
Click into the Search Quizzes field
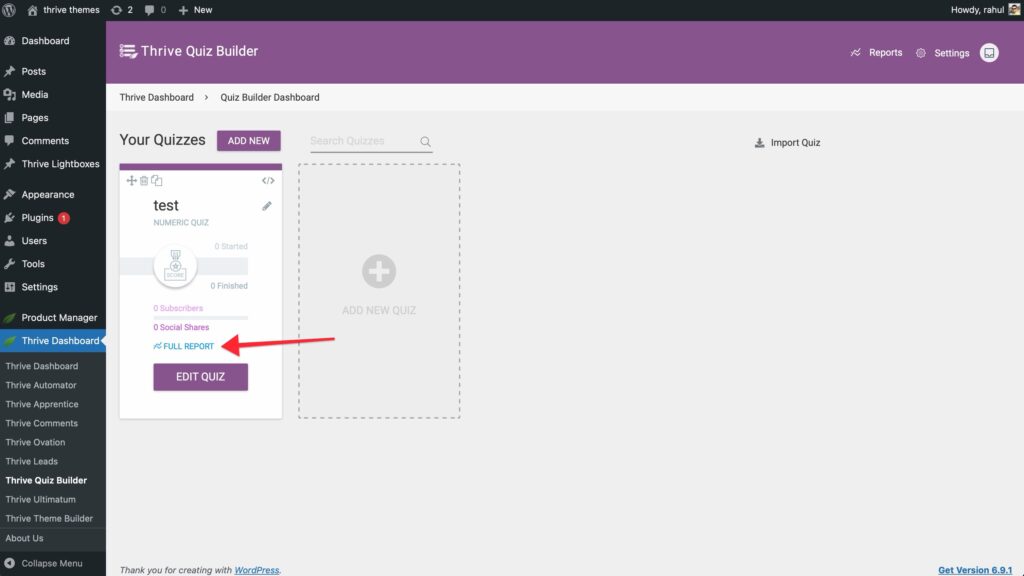362,142
